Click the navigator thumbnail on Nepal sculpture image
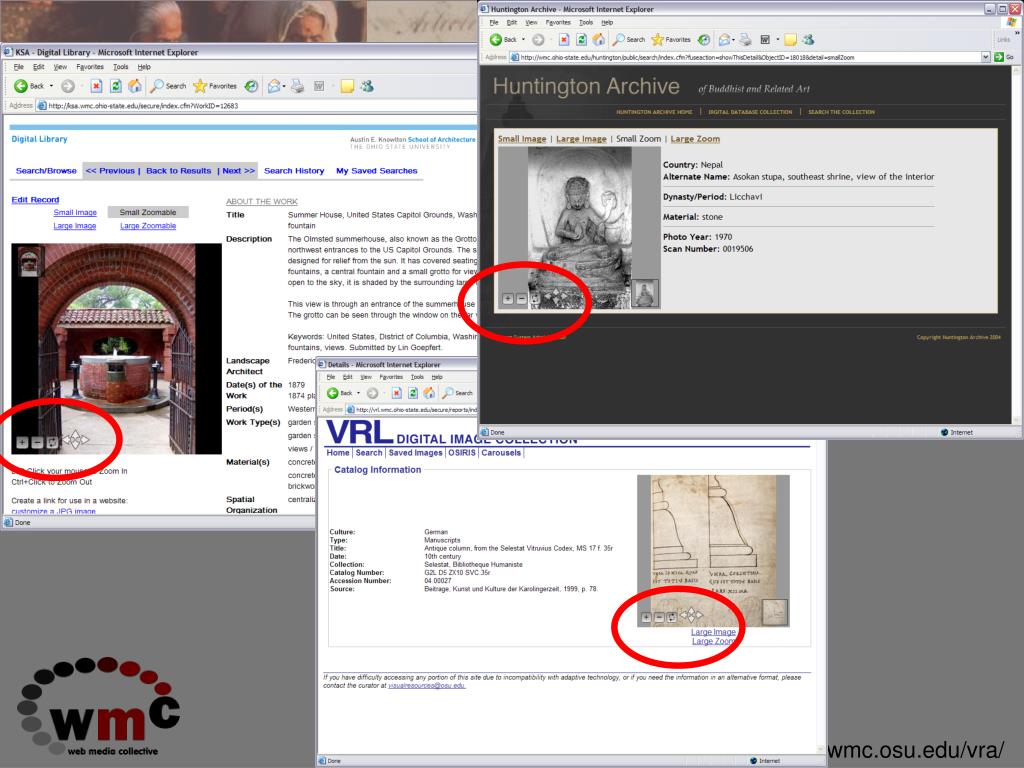1024x768 pixels. 645,293
